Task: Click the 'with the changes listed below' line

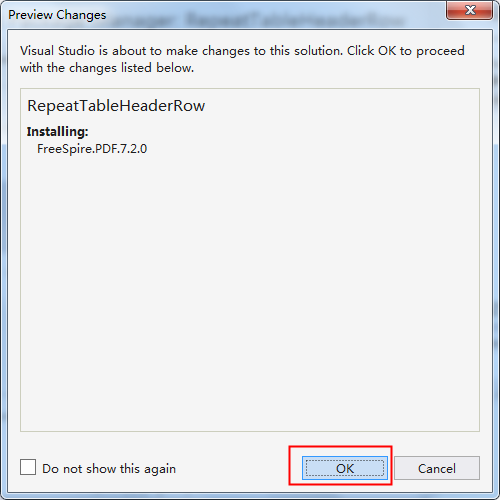Action: 107,68
